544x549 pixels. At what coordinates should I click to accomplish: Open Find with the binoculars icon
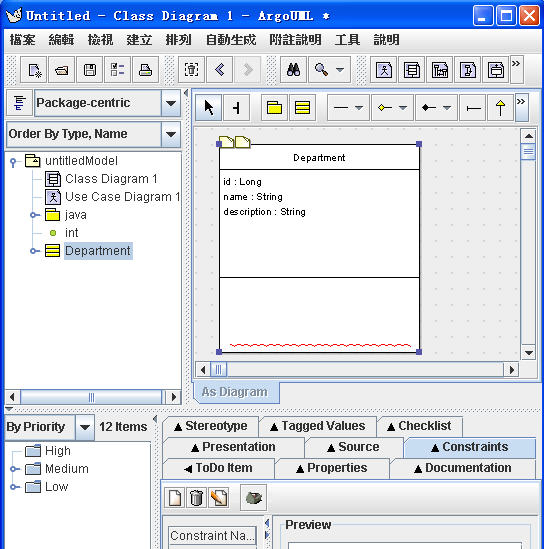pyautogui.click(x=293, y=70)
